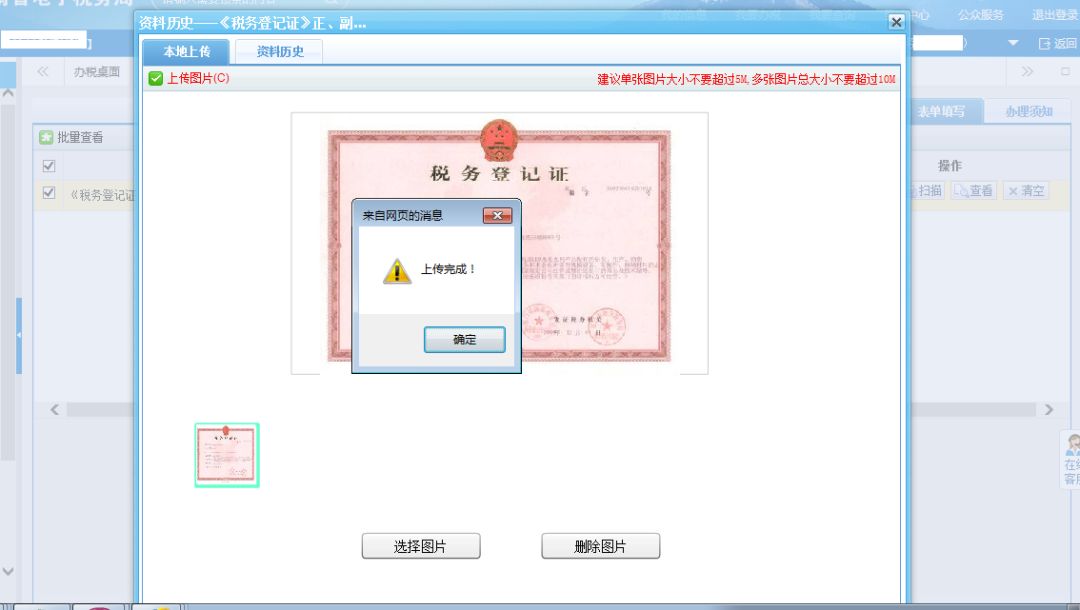Viewport: 1080px width, 610px height.
Task: Collapse the left panel with double chevron
Action: [x=43, y=71]
